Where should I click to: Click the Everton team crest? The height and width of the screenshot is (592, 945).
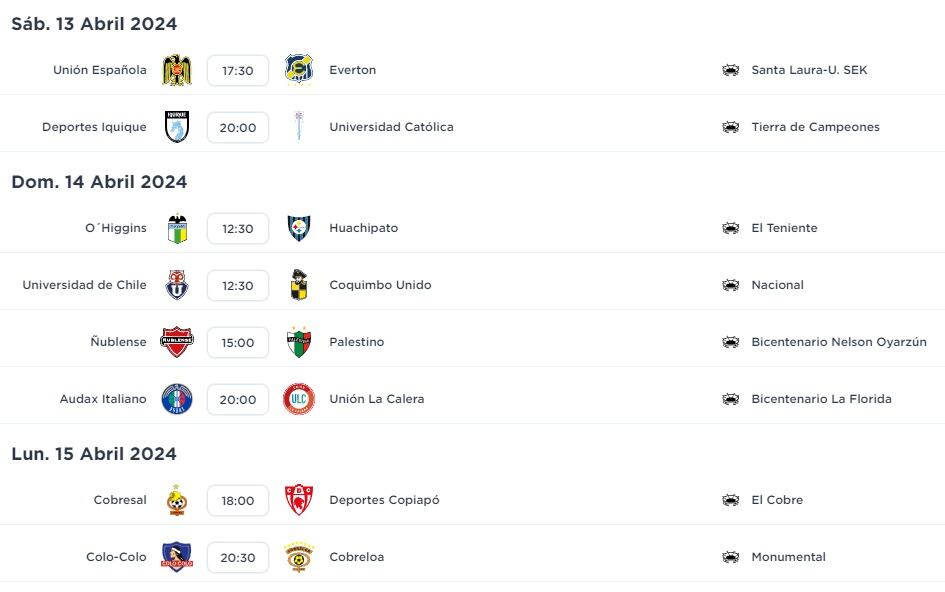[299, 69]
